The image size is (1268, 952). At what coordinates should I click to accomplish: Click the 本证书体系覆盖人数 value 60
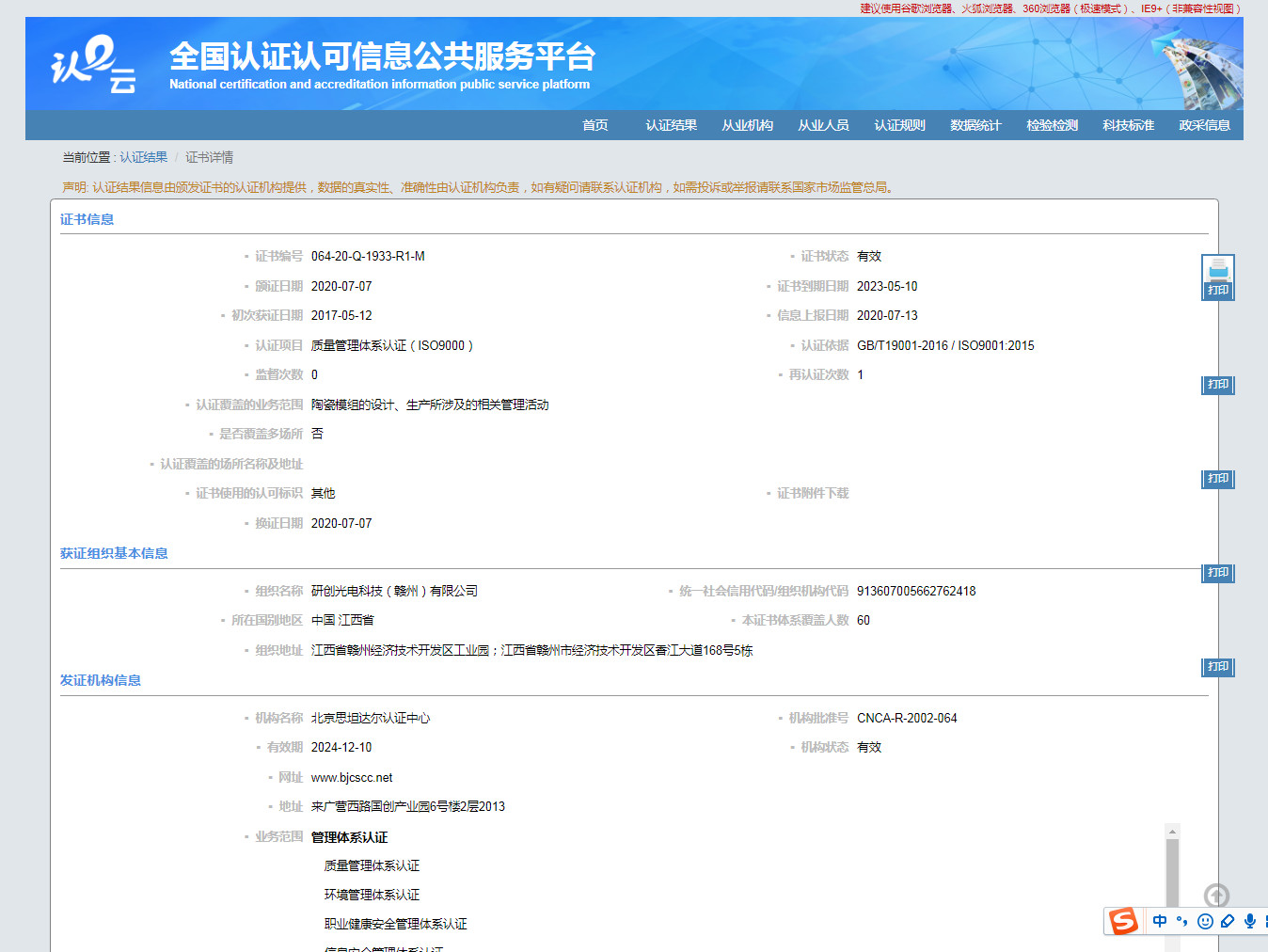[x=864, y=620]
